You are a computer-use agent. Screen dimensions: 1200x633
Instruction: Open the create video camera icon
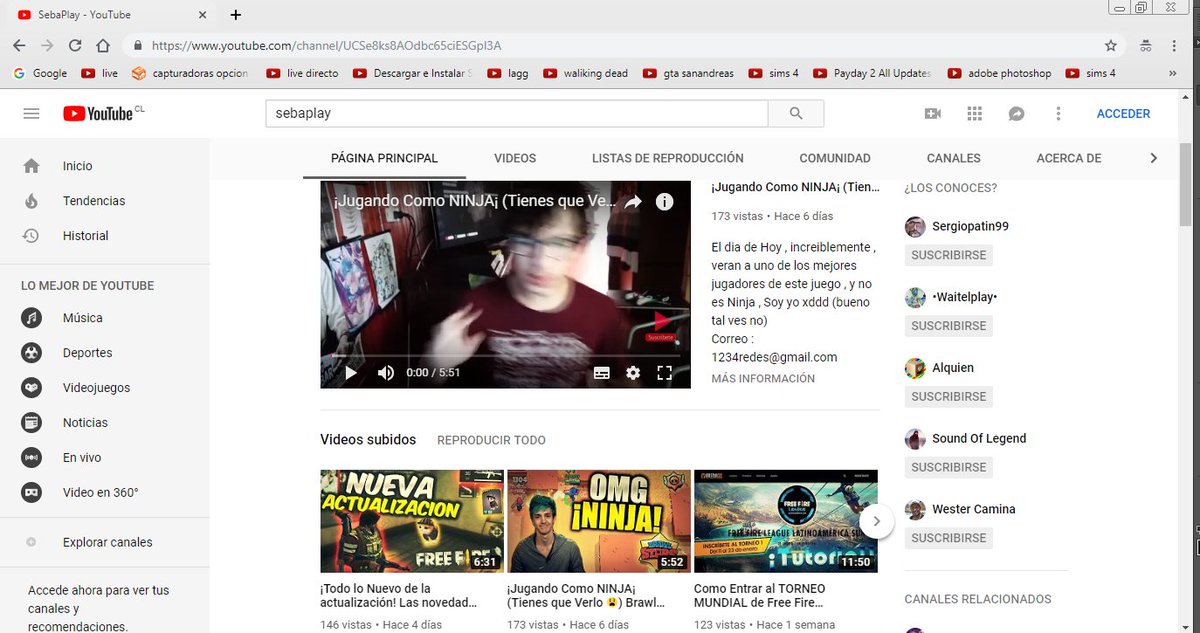pyautogui.click(x=933, y=114)
